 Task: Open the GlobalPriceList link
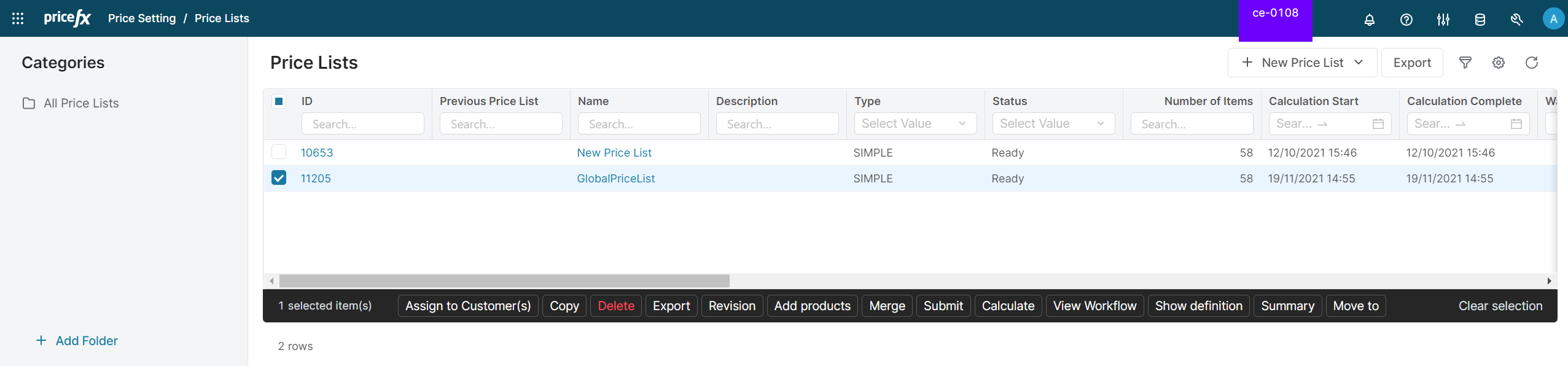[x=615, y=178]
